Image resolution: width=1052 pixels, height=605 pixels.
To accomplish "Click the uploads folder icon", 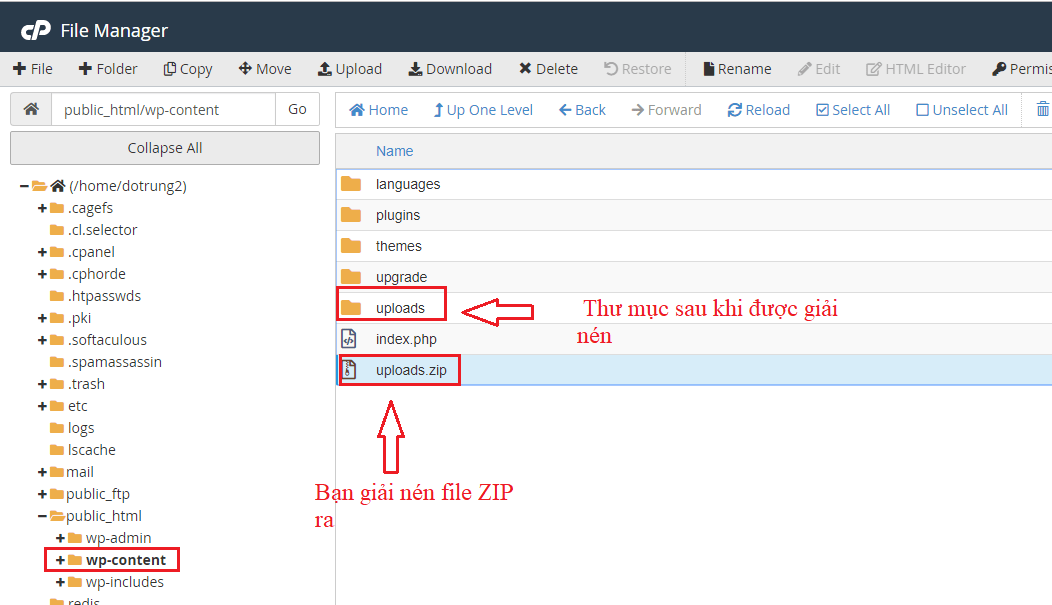I will [x=351, y=308].
